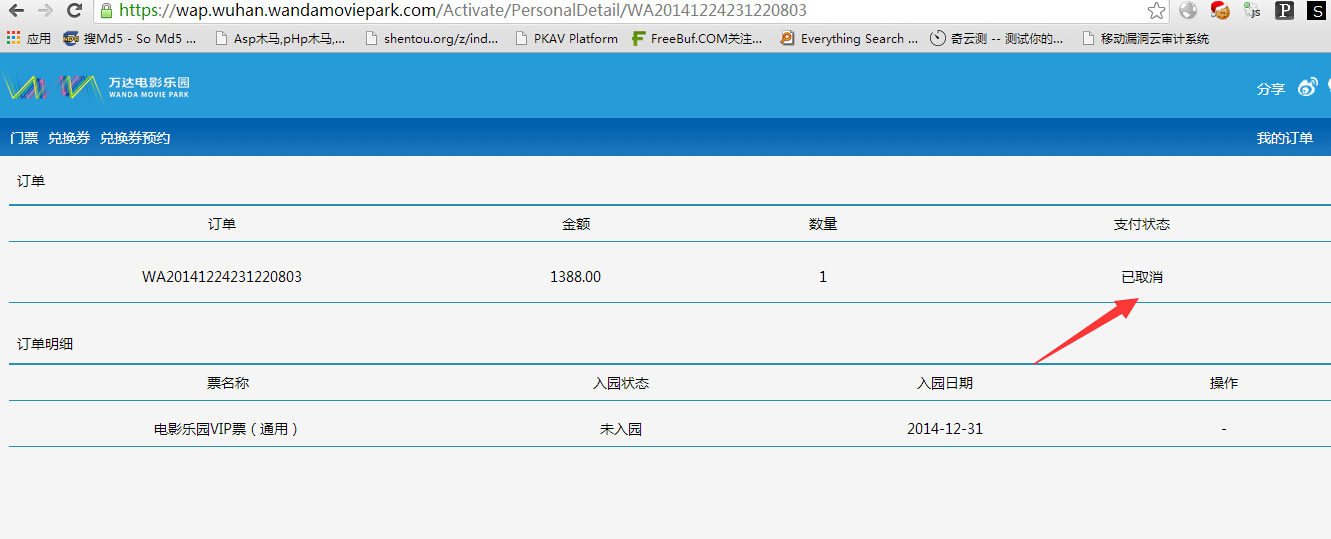Open the PKAV Platform bookmark
This screenshot has width=1331, height=539.
point(566,39)
